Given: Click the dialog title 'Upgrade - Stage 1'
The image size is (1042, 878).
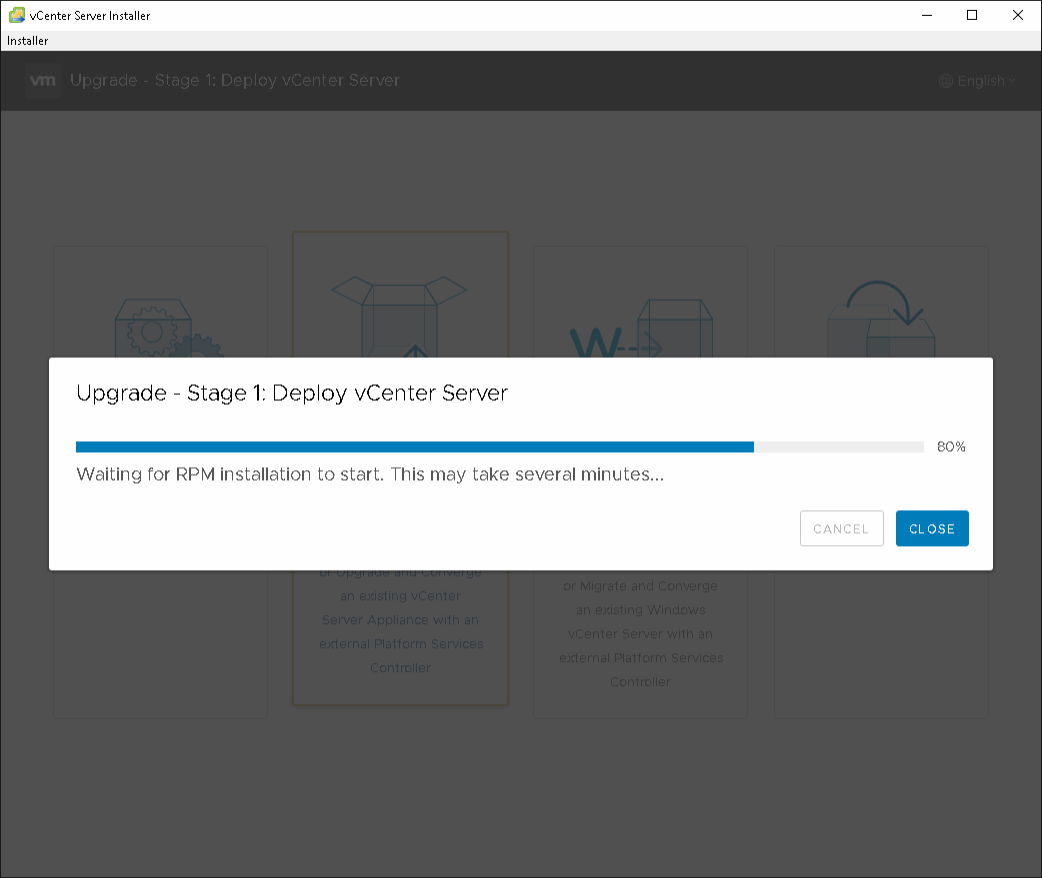Looking at the screenshot, I should [292, 393].
